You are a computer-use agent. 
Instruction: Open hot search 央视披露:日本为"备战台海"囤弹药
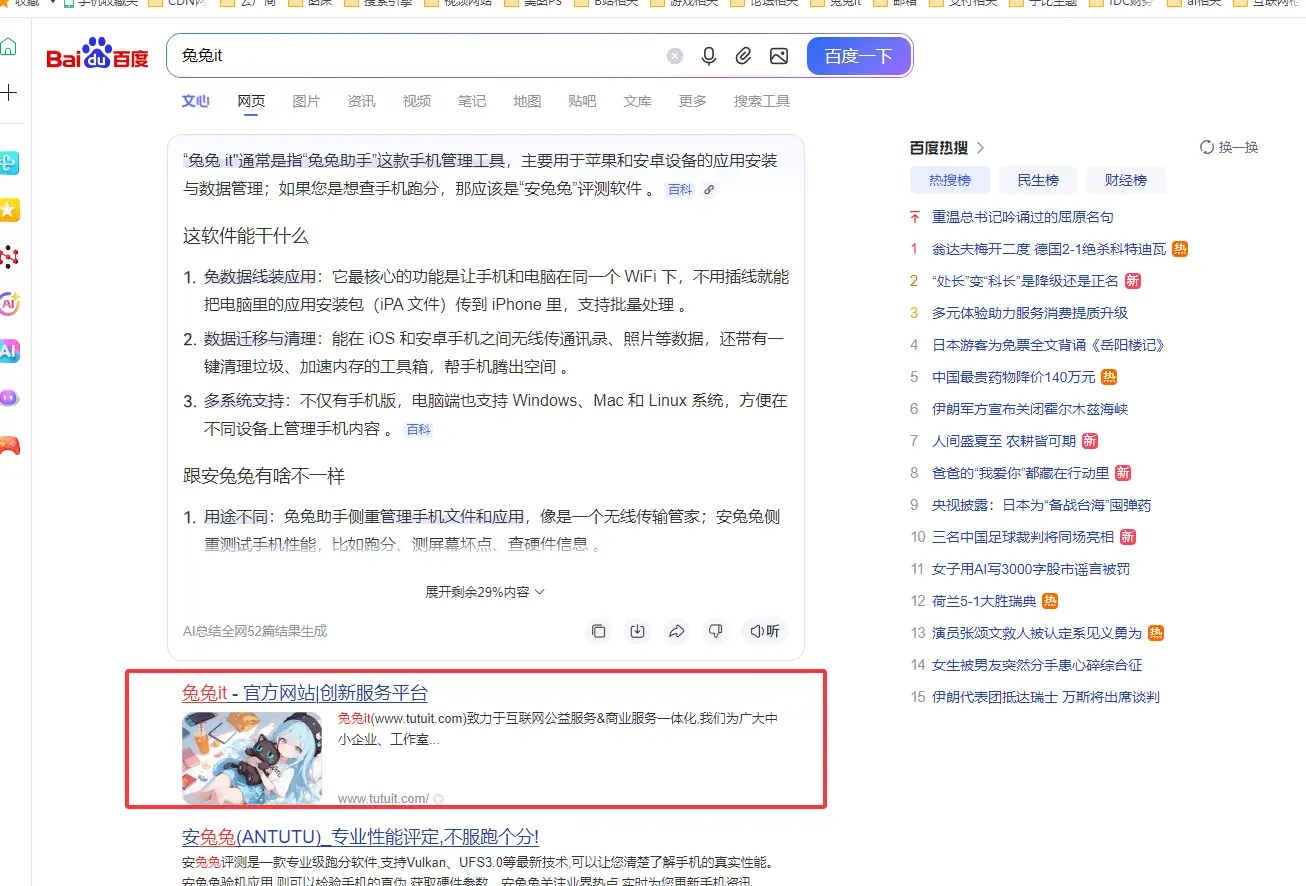coord(1041,505)
